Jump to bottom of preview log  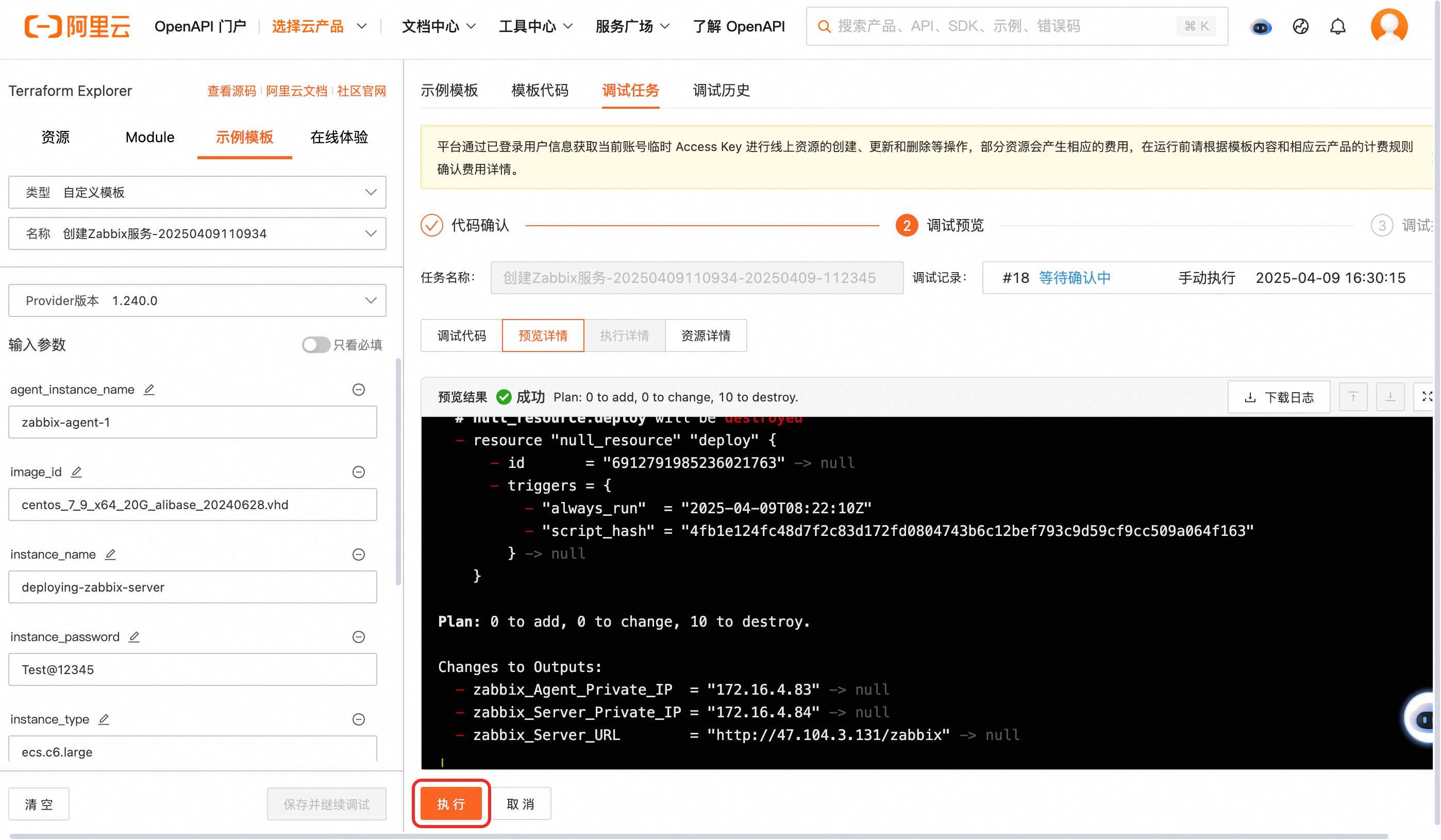pos(1390,397)
